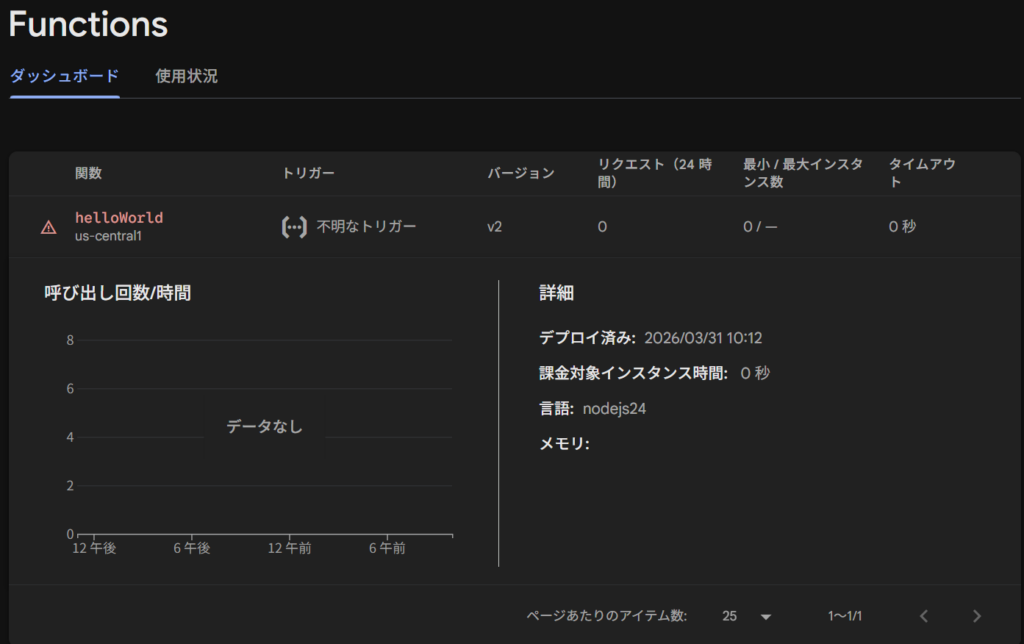Click the warning triangle icon beside helloWorld
The image size is (1024, 644).
pos(48,227)
